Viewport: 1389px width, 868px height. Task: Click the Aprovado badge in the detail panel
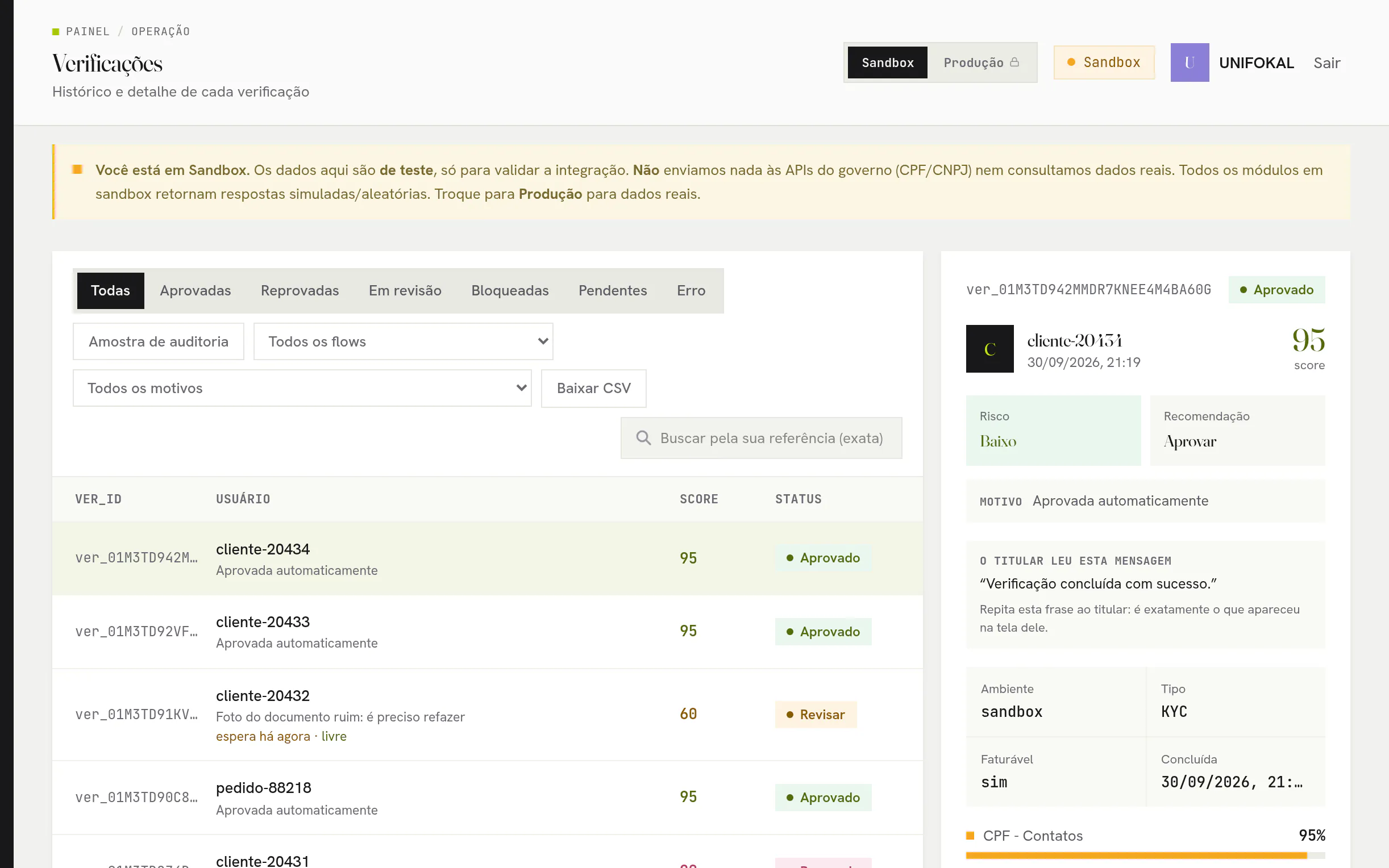pyautogui.click(x=1276, y=290)
